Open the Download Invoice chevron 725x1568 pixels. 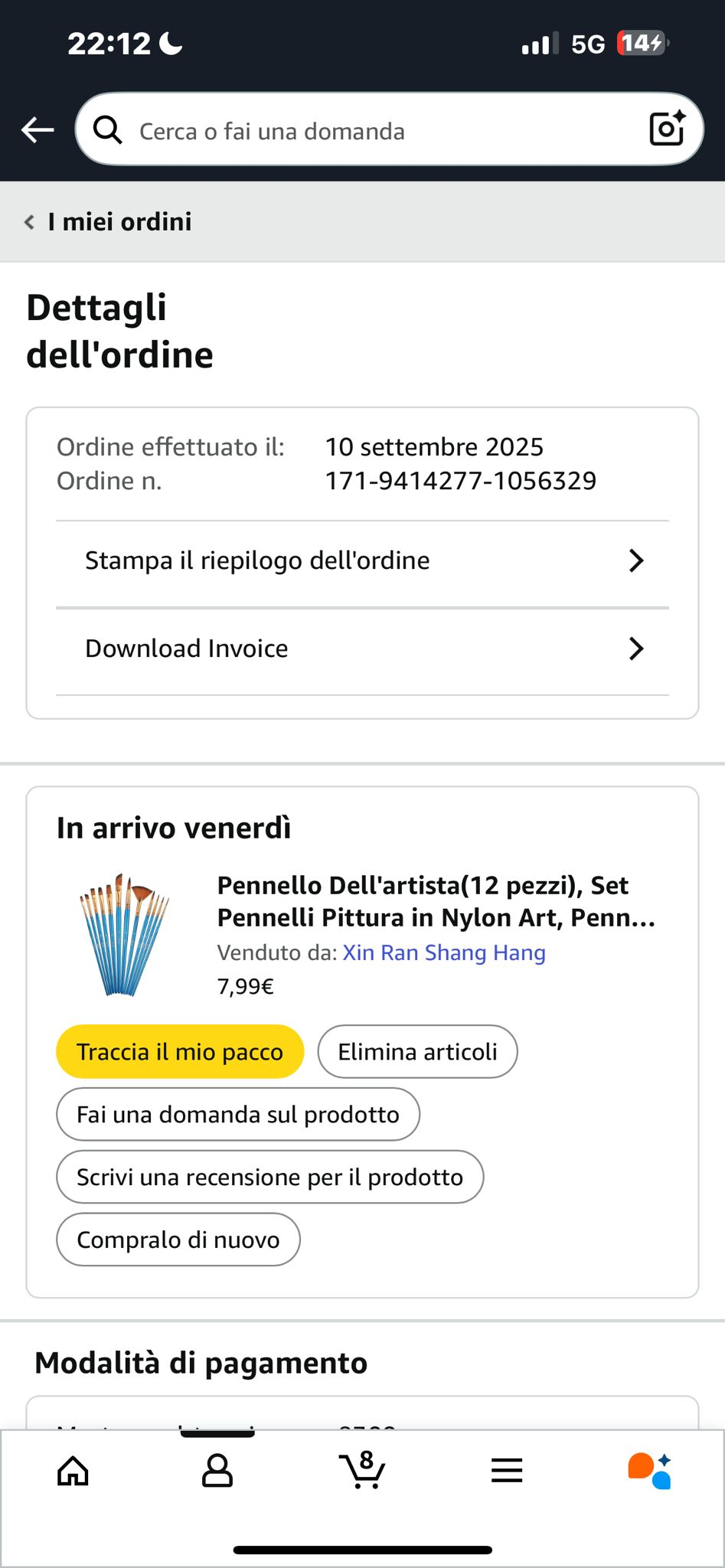[x=635, y=649]
